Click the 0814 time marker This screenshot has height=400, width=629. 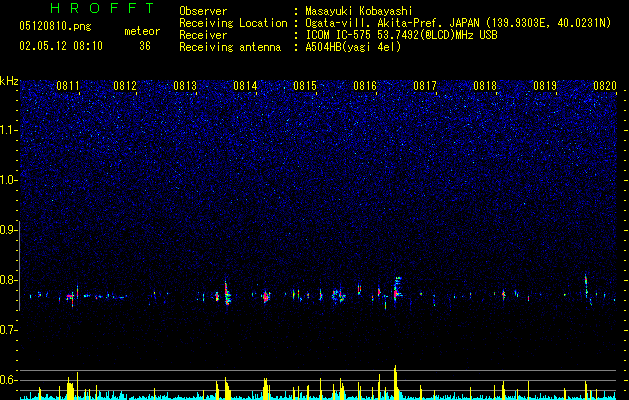245,86
